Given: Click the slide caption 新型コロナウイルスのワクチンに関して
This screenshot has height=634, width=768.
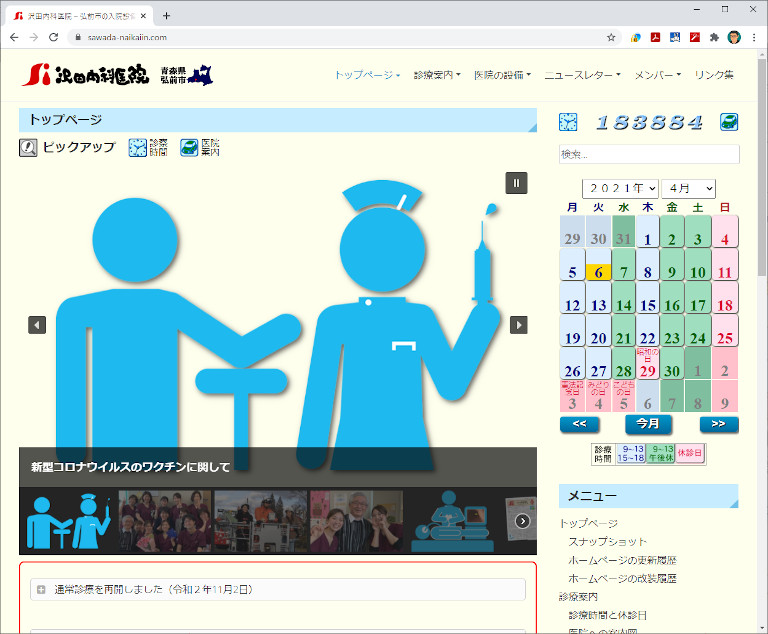Looking at the screenshot, I should coord(130,467).
